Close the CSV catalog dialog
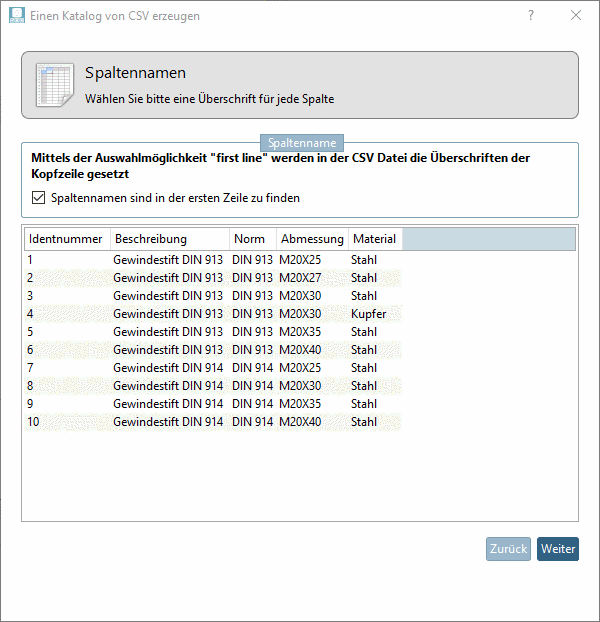Image resolution: width=600 pixels, height=622 pixels. pyautogui.click(x=576, y=15)
